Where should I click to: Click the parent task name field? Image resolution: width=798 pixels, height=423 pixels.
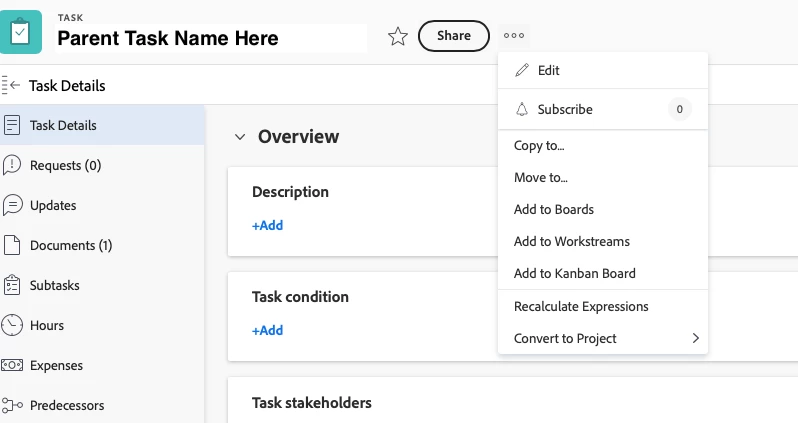tap(210, 39)
